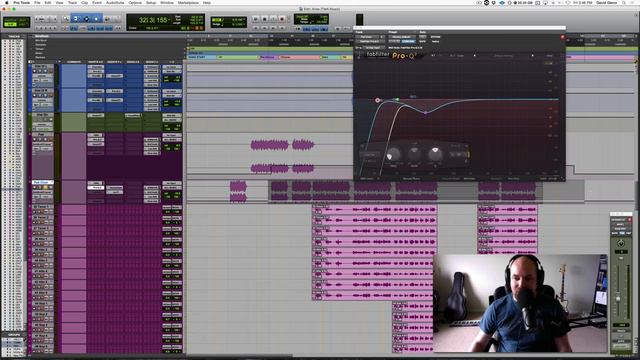Image resolution: width=640 pixels, height=360 pixels.
Task: Click first insert slot on top blue track
Action: 96,67
